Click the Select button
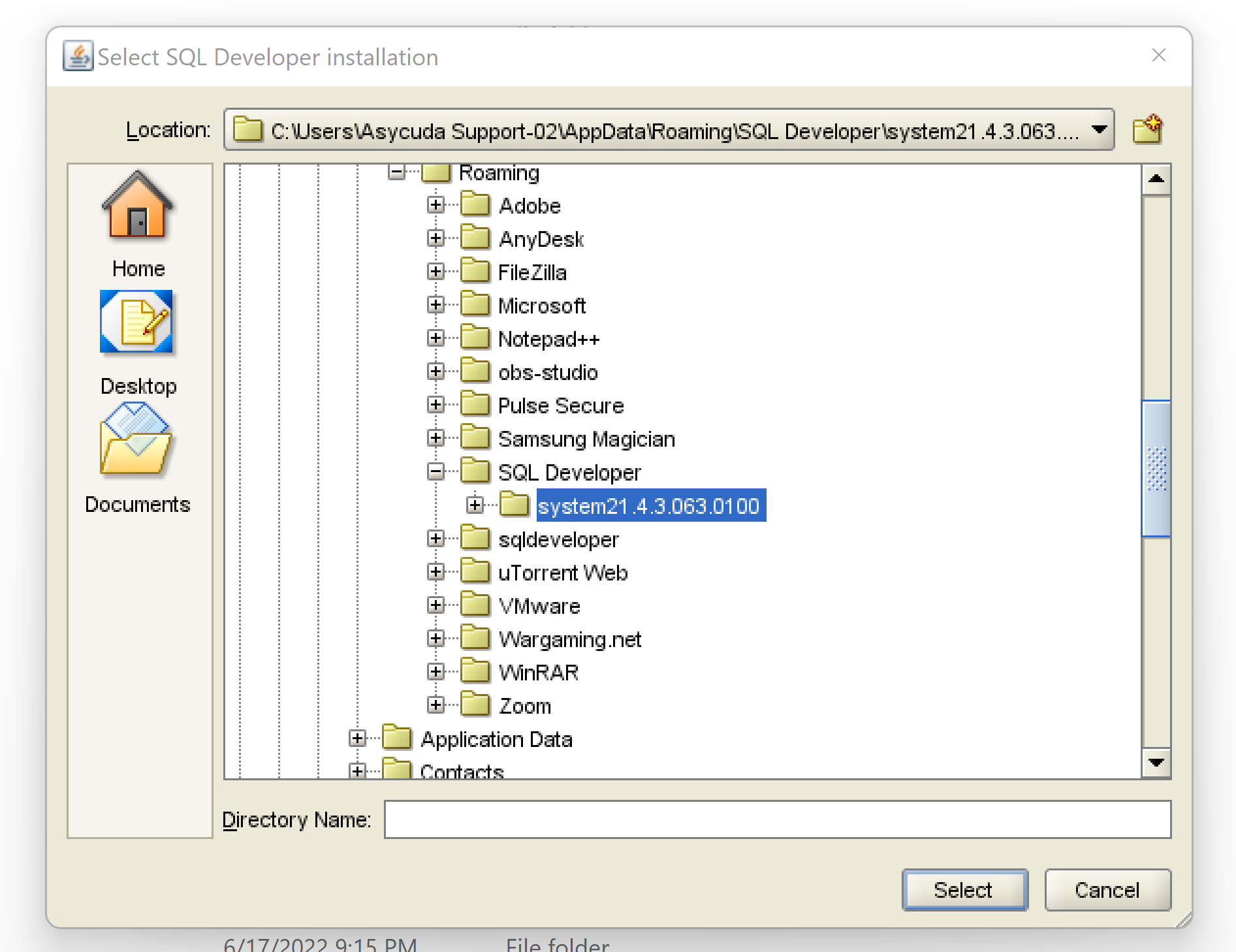Viewport: 1236px width, 952px height. pyautogui.click(x=964, y=889)
